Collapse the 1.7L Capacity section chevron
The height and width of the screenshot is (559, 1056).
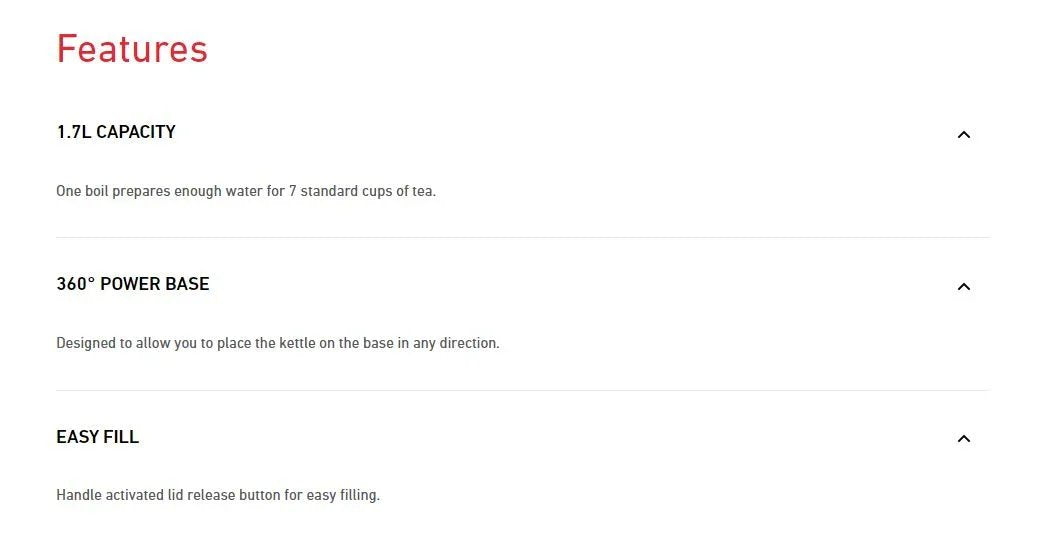[x=963, y=135]
